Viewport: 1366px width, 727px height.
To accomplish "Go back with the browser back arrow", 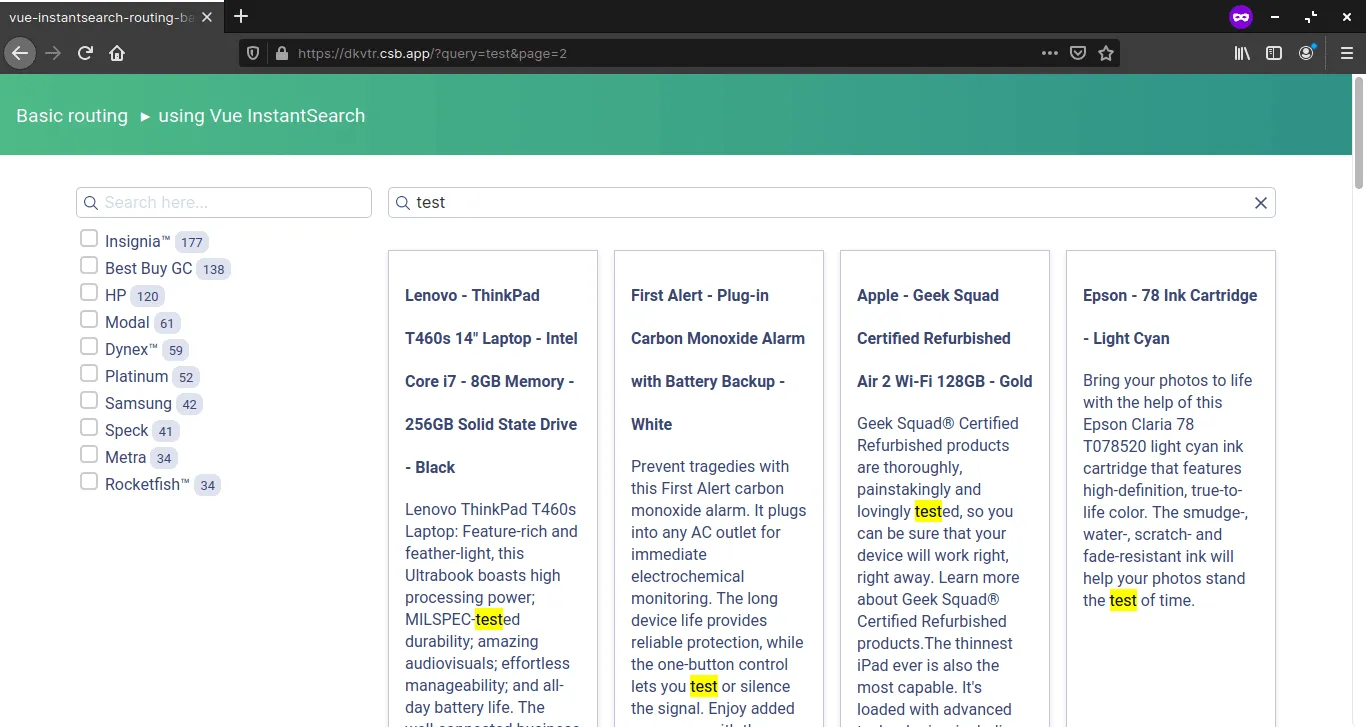I will pos(20,53).
